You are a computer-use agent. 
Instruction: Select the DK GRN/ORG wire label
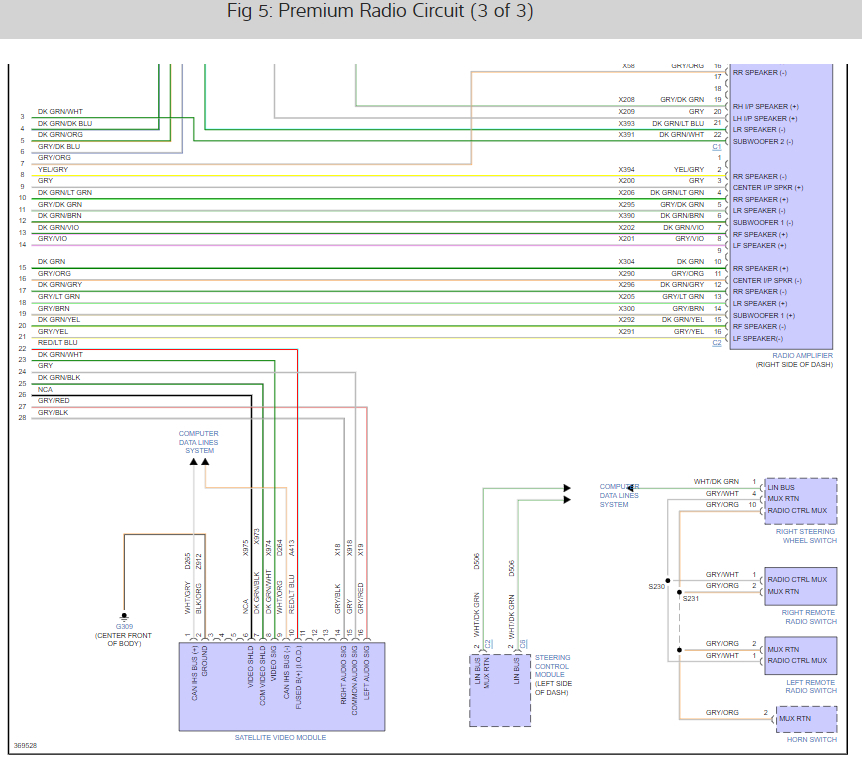click(x=60, y=135)
